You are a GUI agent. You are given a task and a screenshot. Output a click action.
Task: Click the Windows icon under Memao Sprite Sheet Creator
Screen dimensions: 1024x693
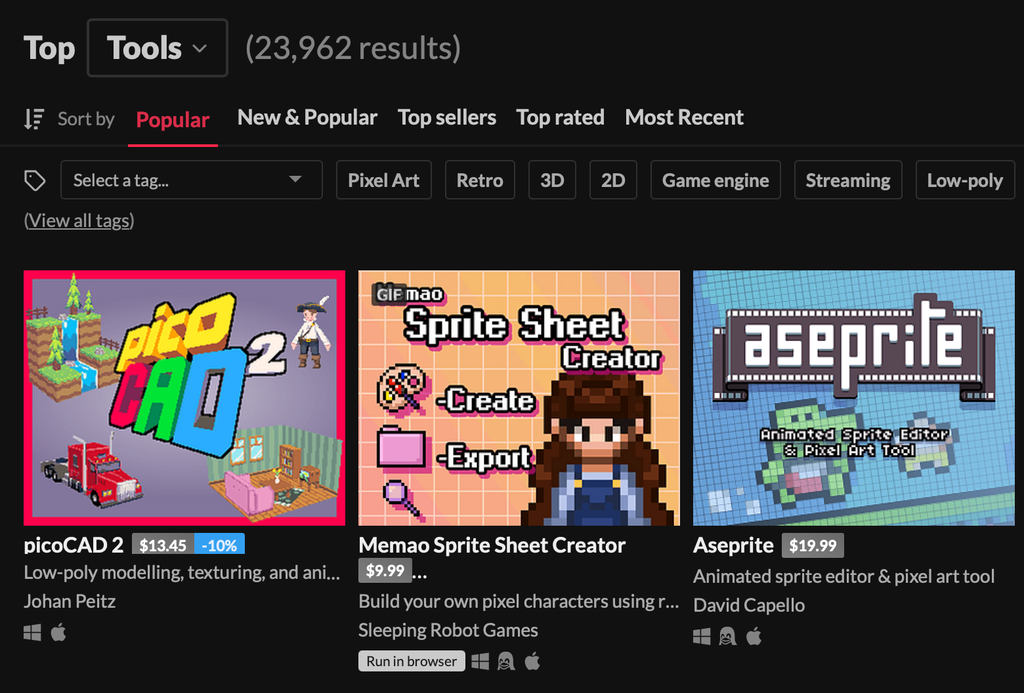[480, 661]
